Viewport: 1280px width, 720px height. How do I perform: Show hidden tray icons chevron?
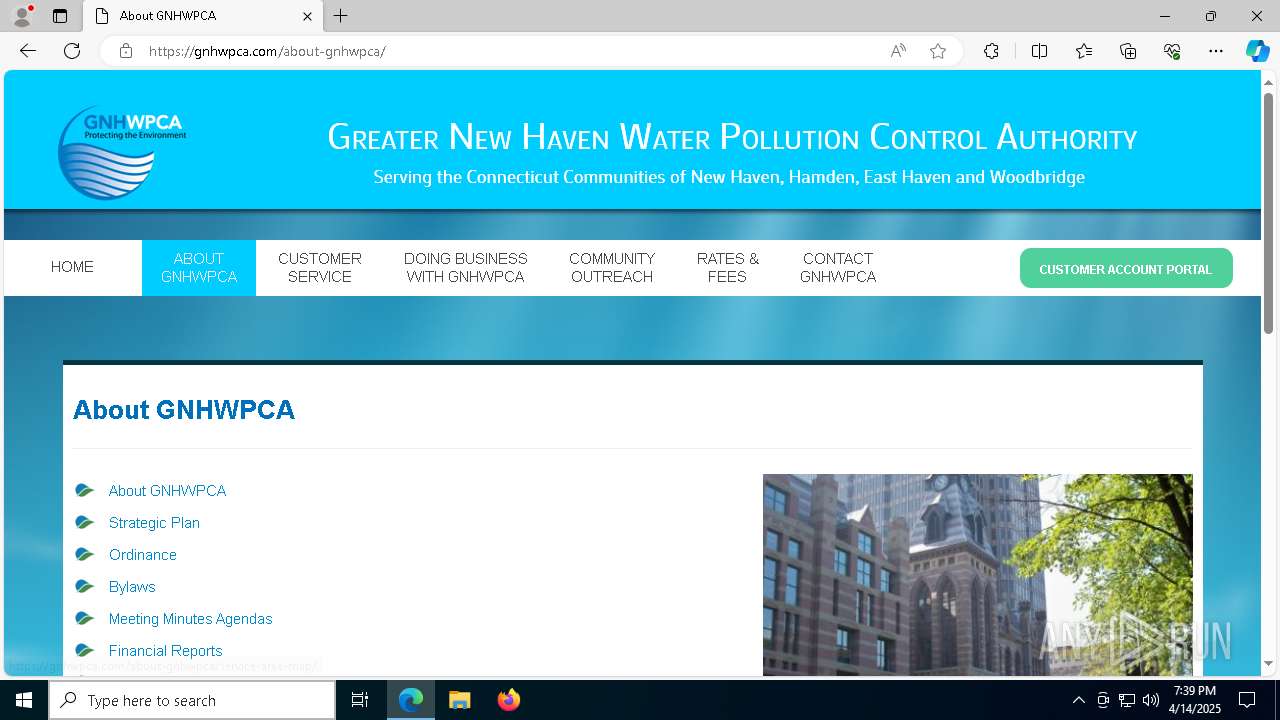click(1078, 700)
